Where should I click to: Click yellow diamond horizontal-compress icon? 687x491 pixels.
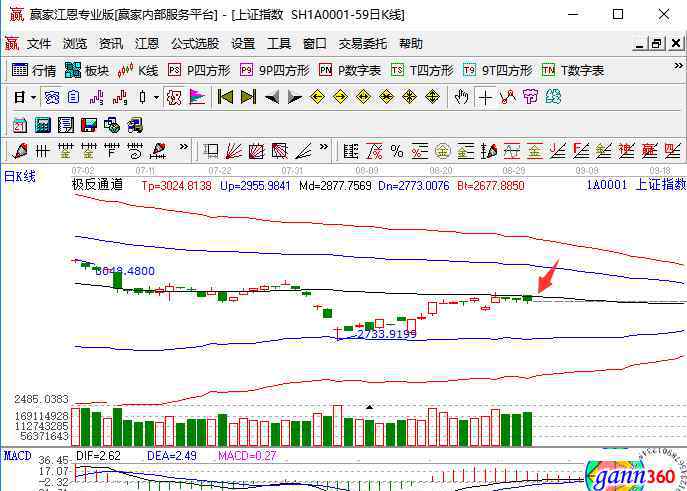point(386,97)
